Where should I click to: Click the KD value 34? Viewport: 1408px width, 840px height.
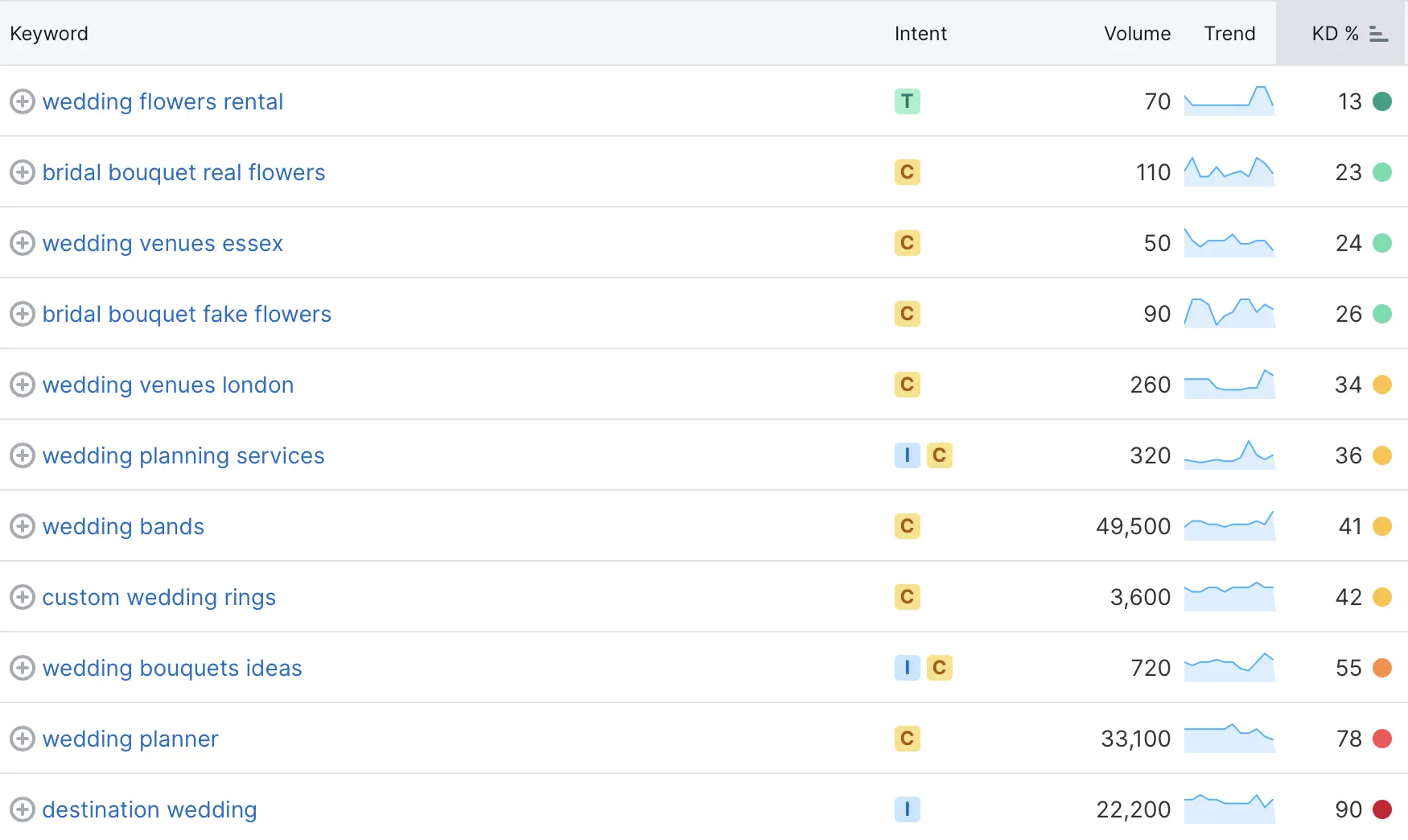[1348, 385]
